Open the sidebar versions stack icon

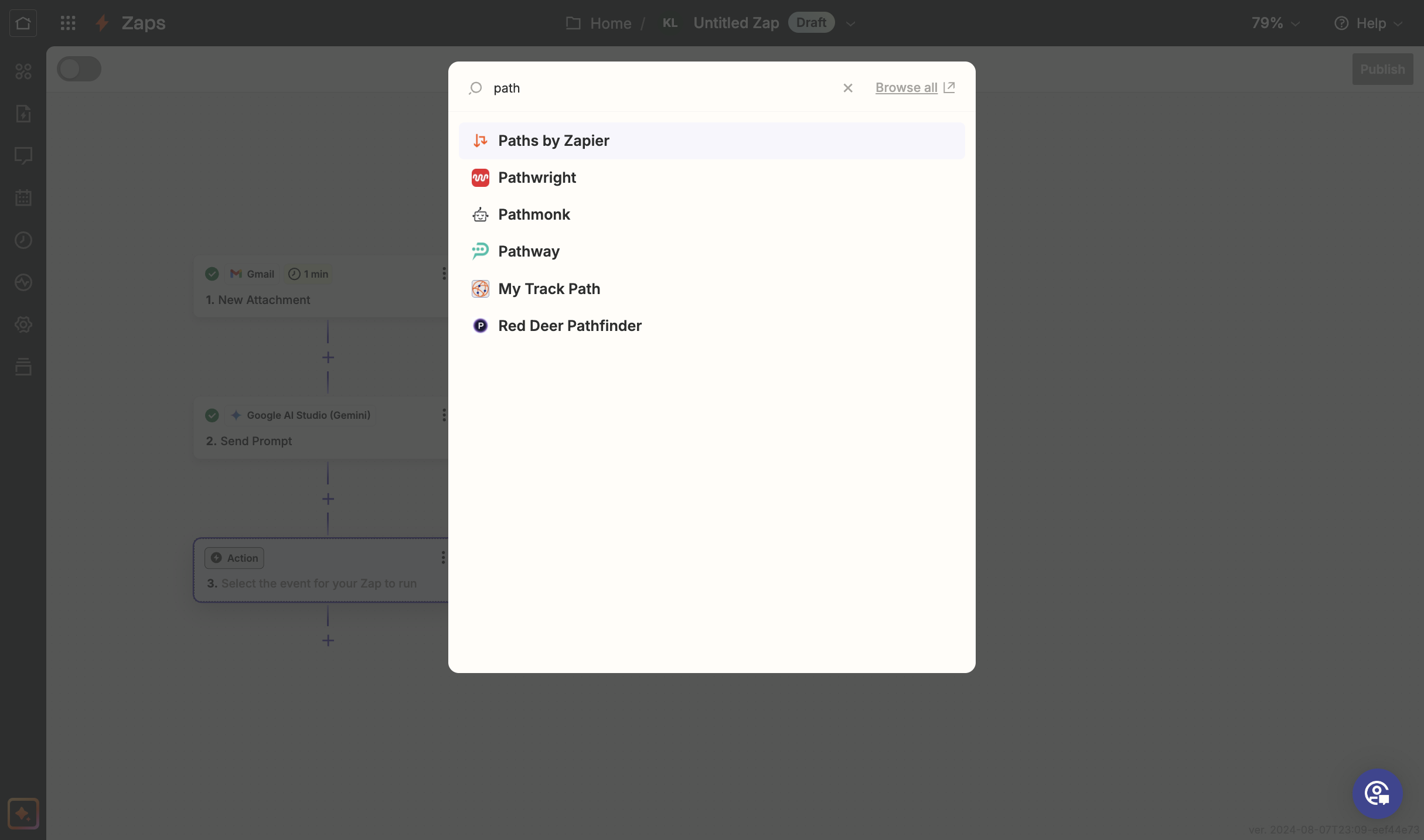click(x=23, y=367)
